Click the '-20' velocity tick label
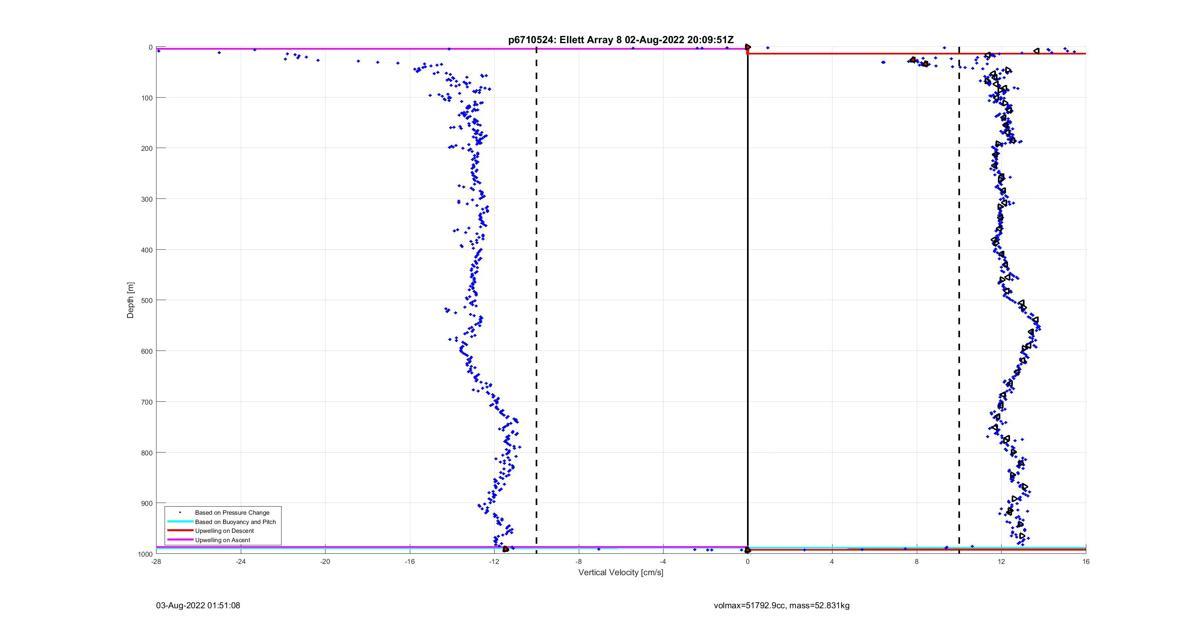 325,561
